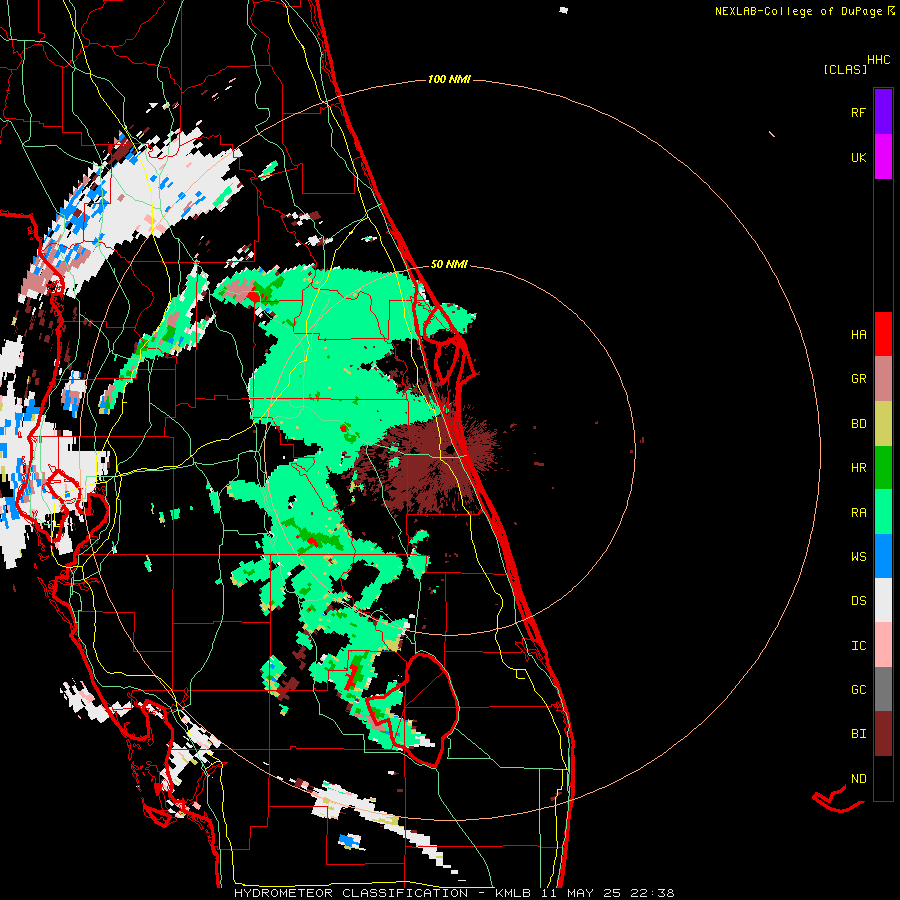Click the KMLB radar site identifier
The height and width of the screenshot is (900, 900).
(513, 893)
